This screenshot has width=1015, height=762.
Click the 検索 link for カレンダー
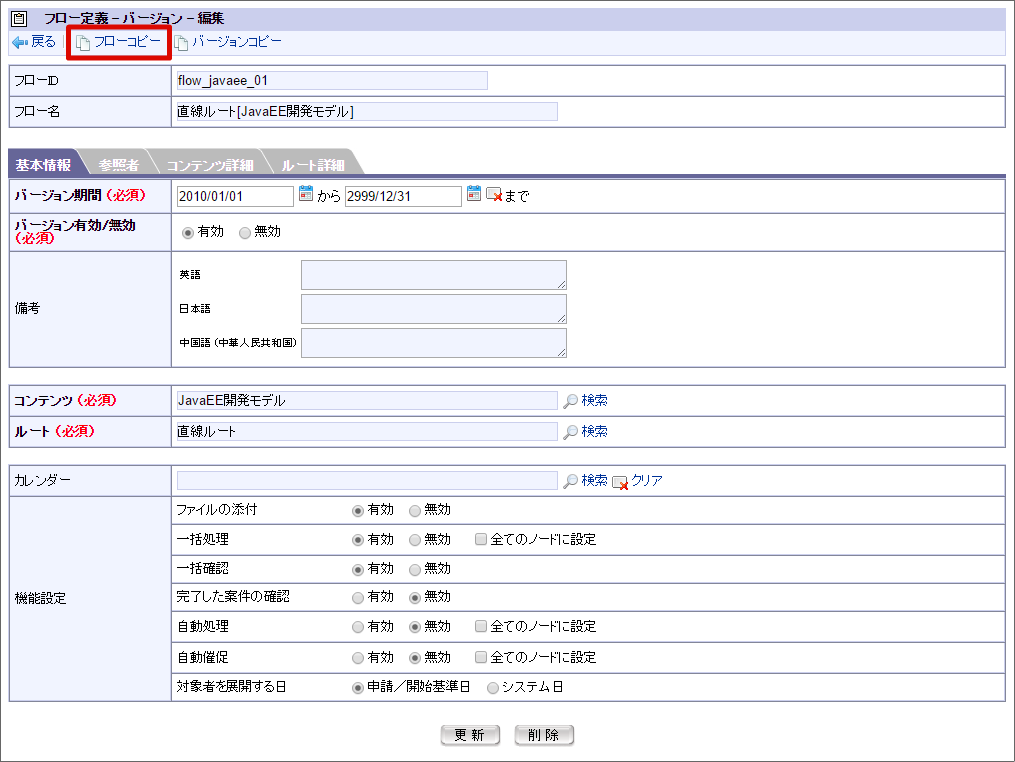tap(594, 481)
